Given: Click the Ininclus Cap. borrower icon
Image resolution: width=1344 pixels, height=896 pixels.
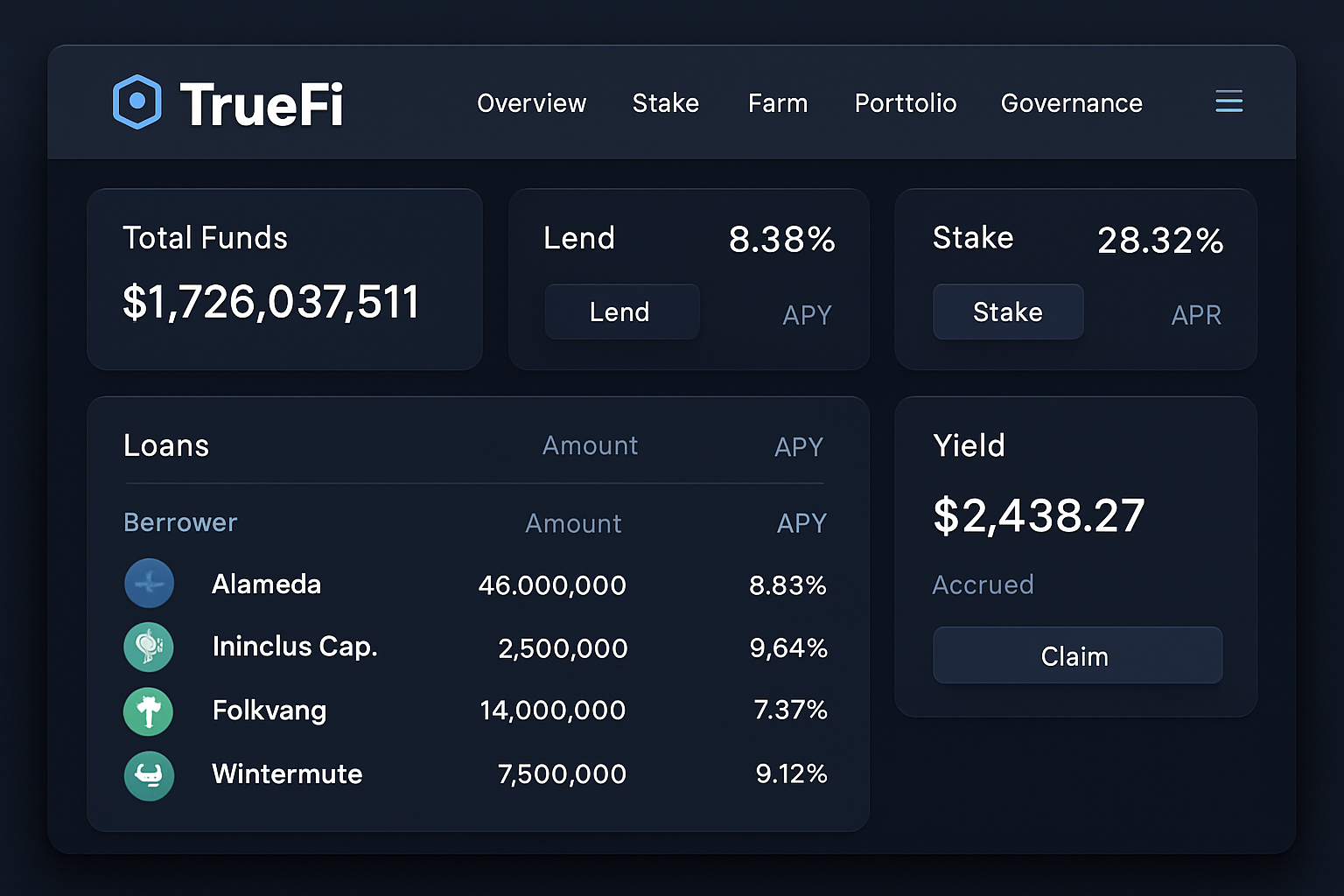Looking at the screenshot, I should (149, 647).
